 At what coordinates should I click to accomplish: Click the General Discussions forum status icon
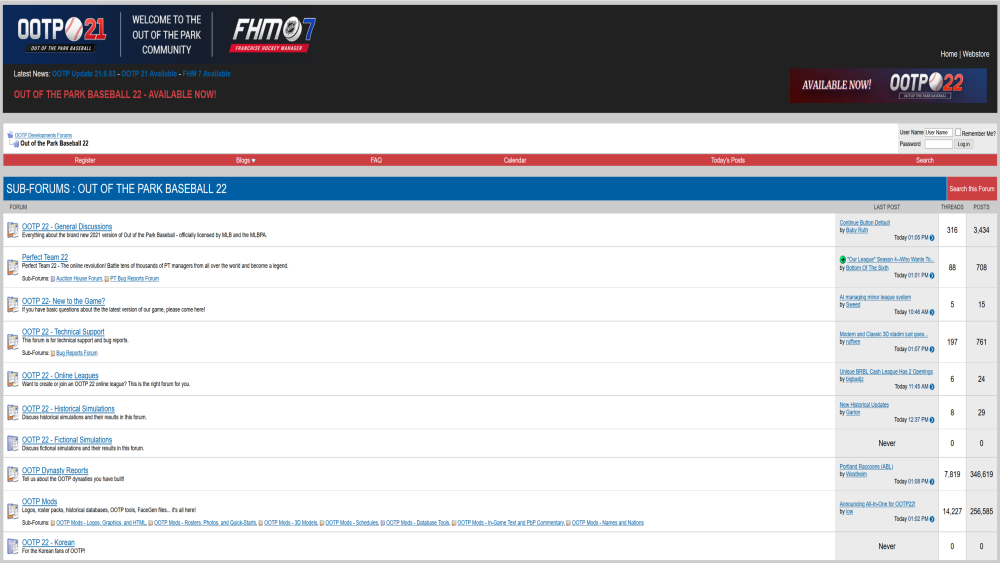pos(12,230)
